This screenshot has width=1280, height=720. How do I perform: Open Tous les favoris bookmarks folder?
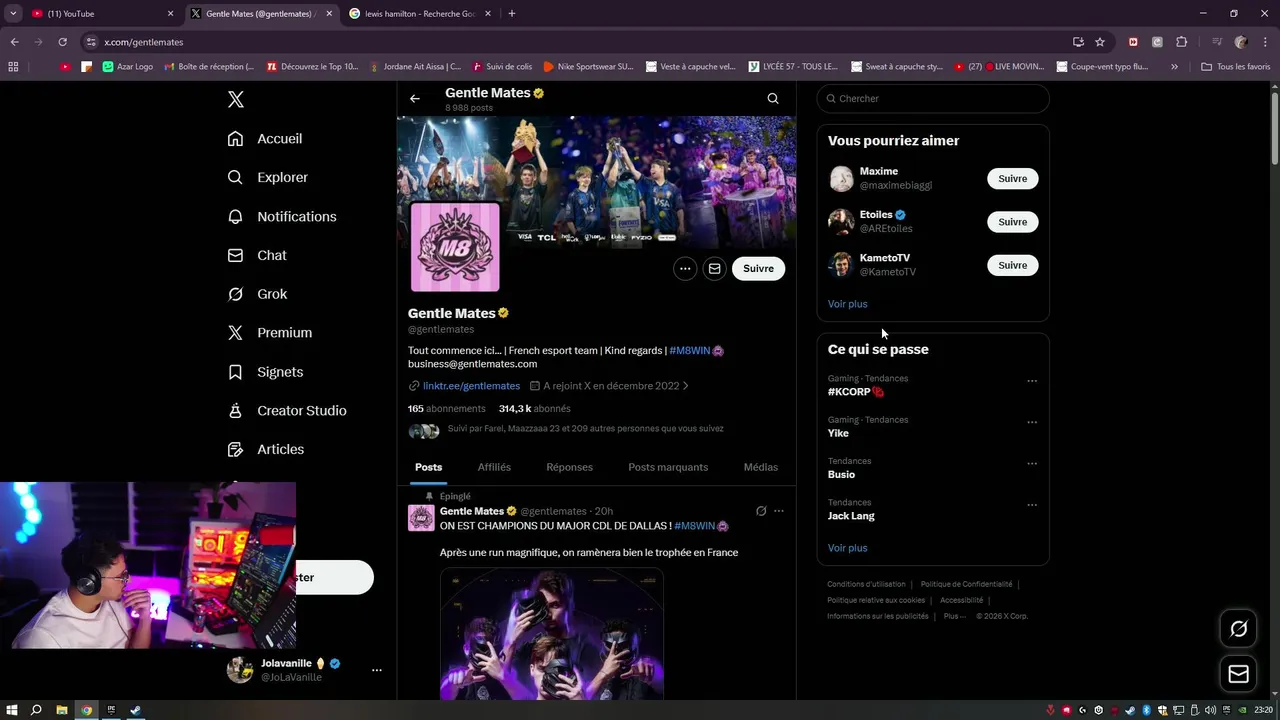point(1235,67)
